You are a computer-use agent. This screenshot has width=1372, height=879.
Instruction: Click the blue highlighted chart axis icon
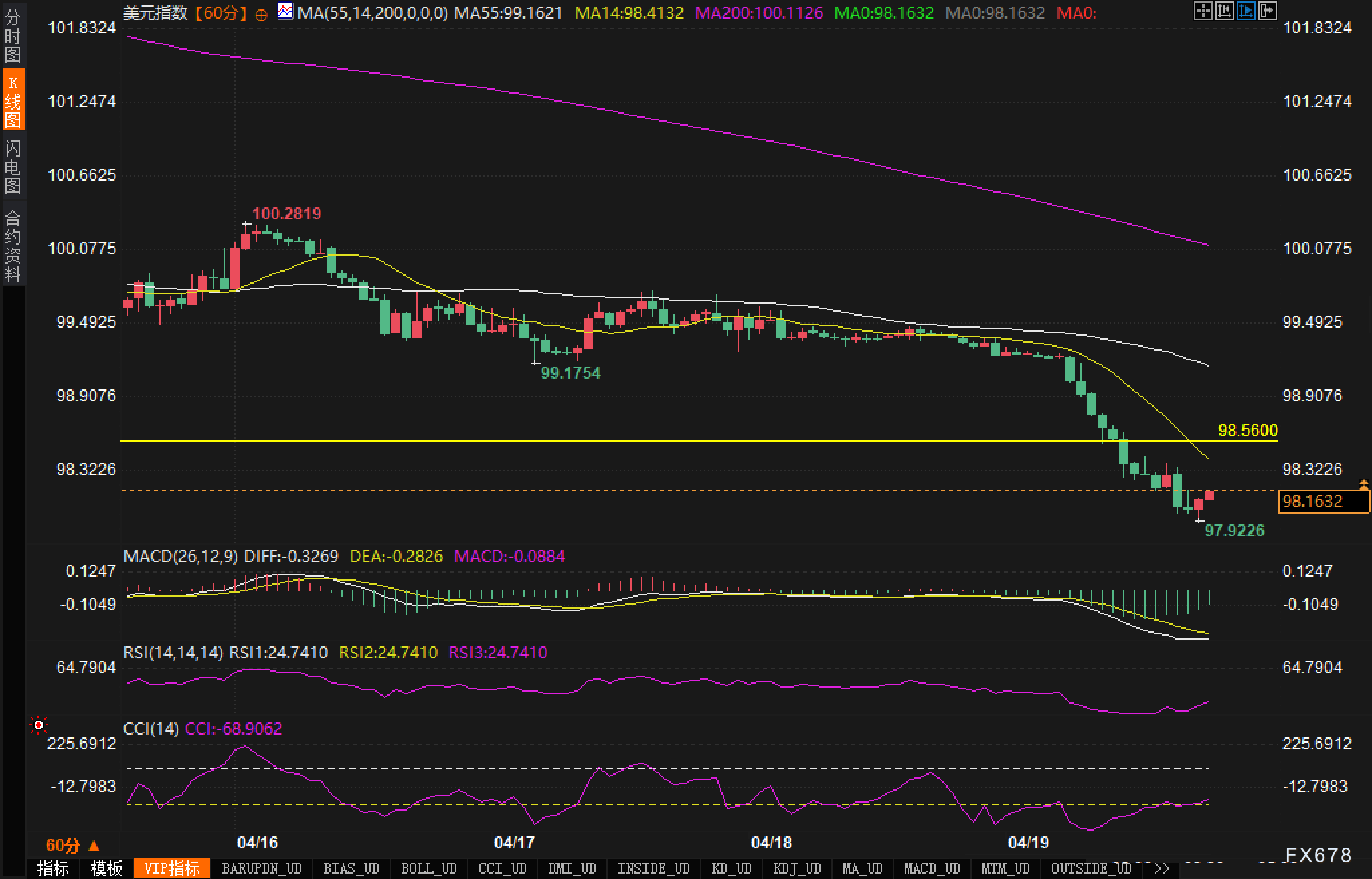click(x=1246, y=11)
